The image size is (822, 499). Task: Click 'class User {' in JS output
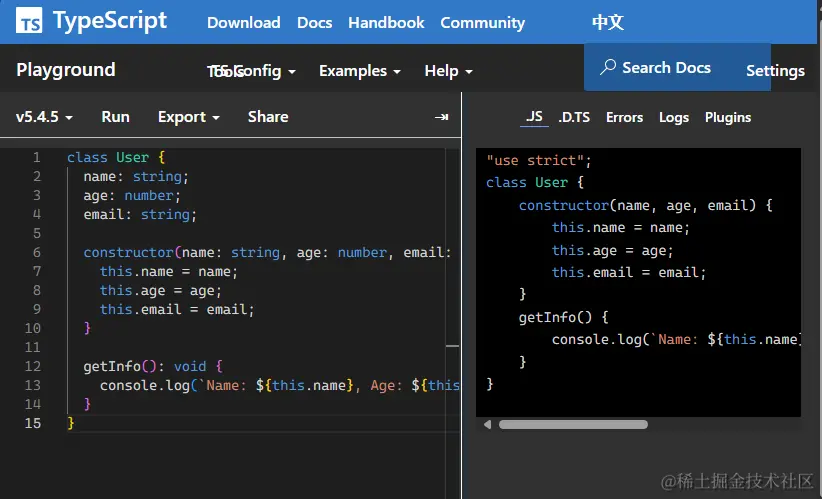[x=535, y=182]
